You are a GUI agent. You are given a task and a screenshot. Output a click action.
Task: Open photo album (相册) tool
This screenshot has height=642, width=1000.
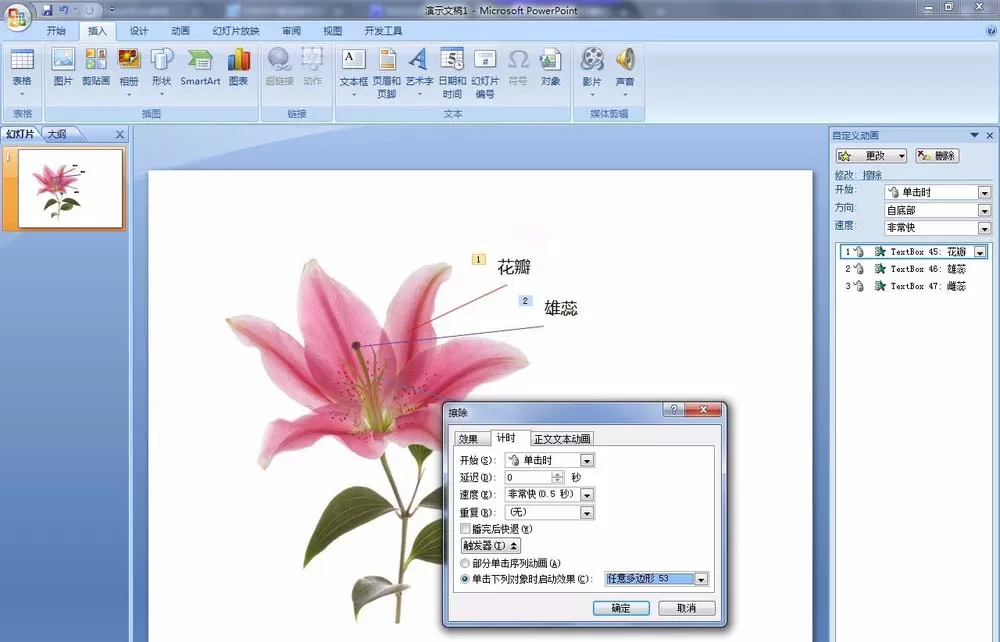(129, 71)
